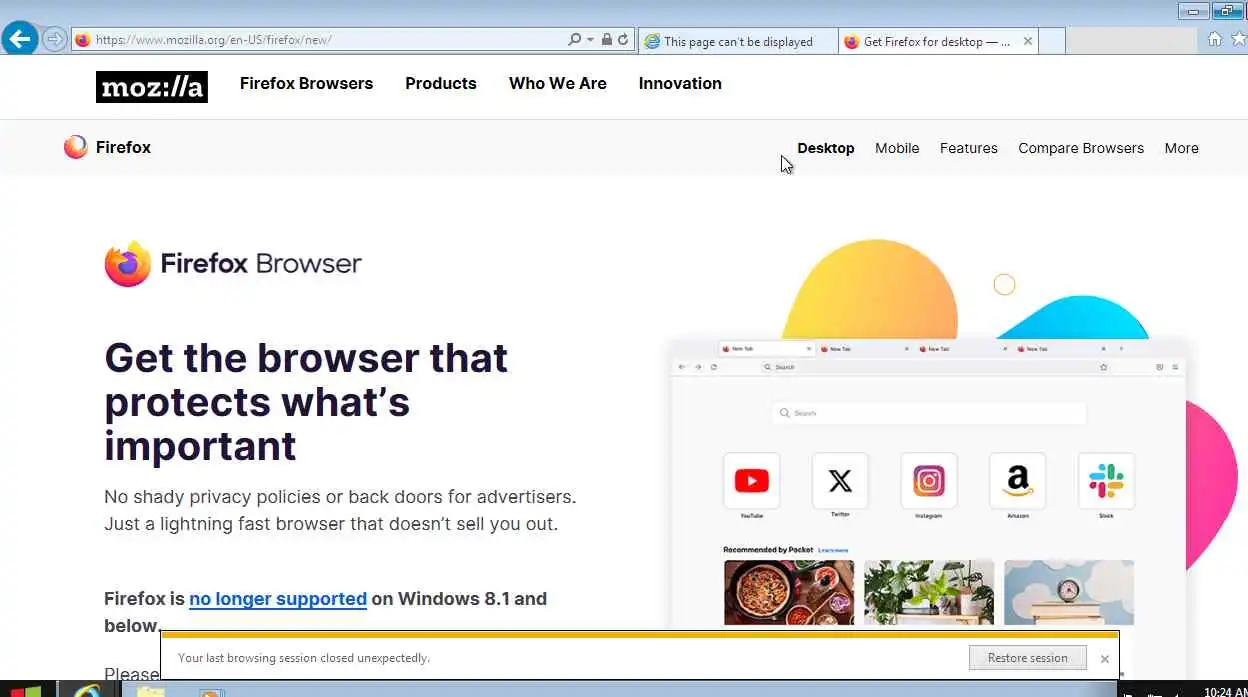1248x697 pixels.
Task: Click the plants thumbnail in Pocket recommendations
Action: 929,592
